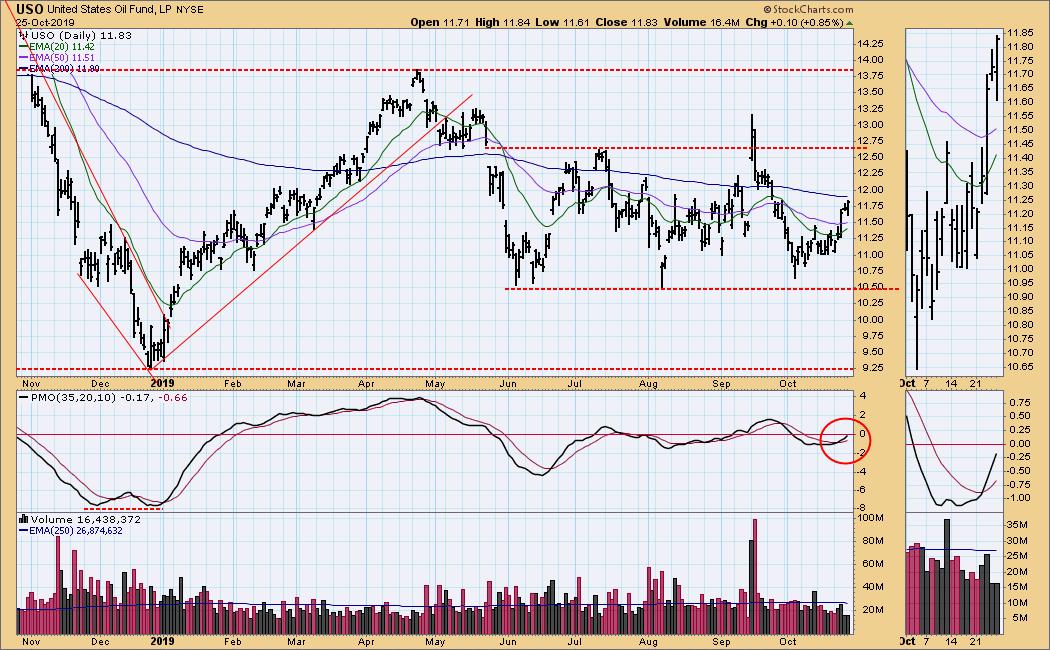The width and height of the screenshot is (1050, 650).
Task: Click the 14.25 label on the main price axis
Action: pos(870,44)
